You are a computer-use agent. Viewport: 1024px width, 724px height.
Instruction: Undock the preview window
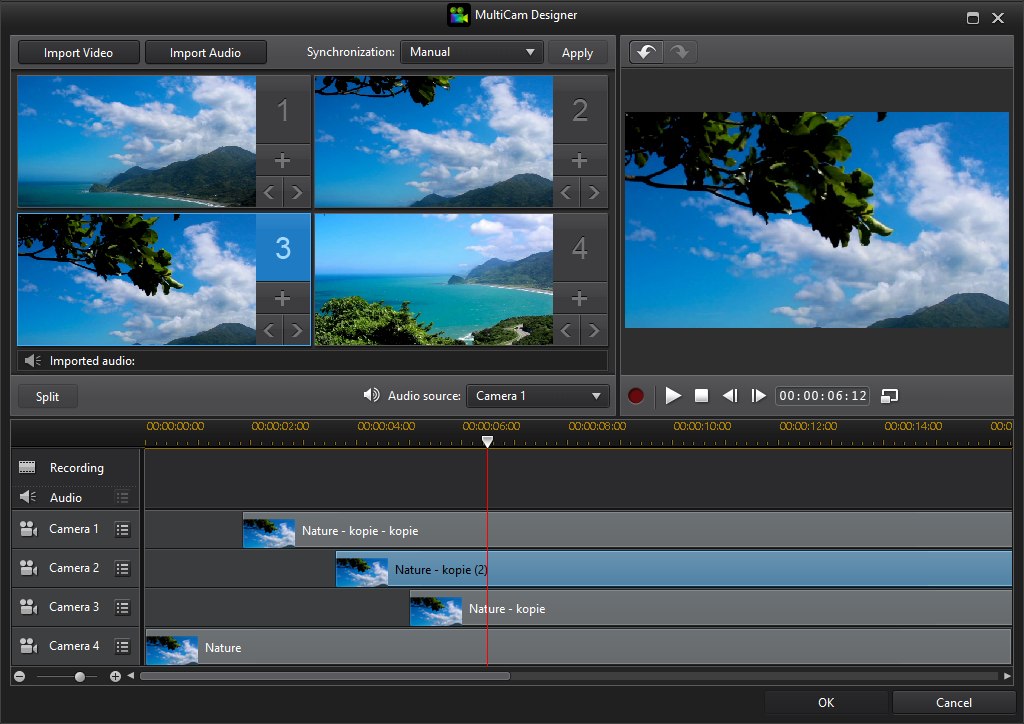(889, 396)
